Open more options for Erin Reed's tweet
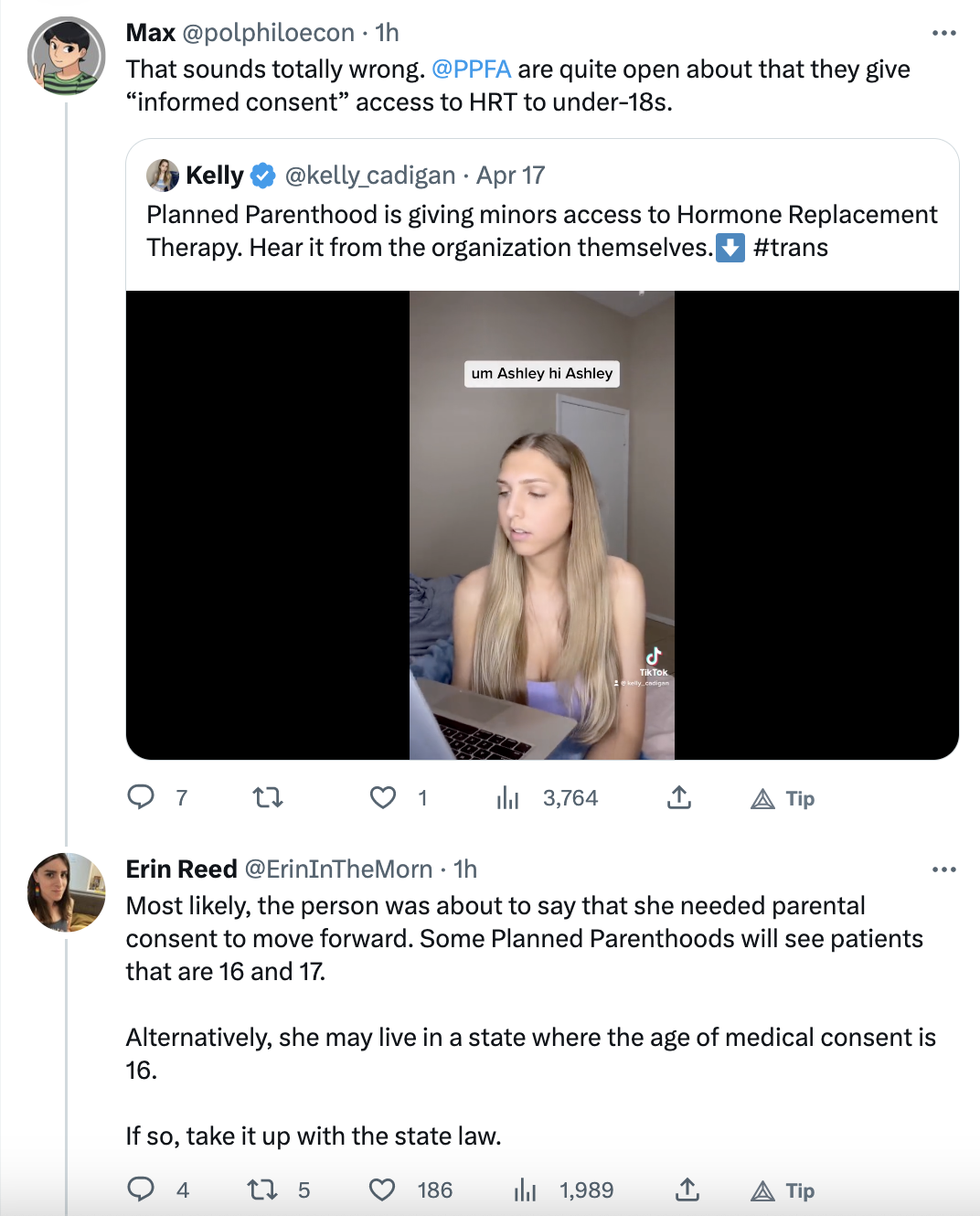 pyautogui.click(x=943, y=869)
